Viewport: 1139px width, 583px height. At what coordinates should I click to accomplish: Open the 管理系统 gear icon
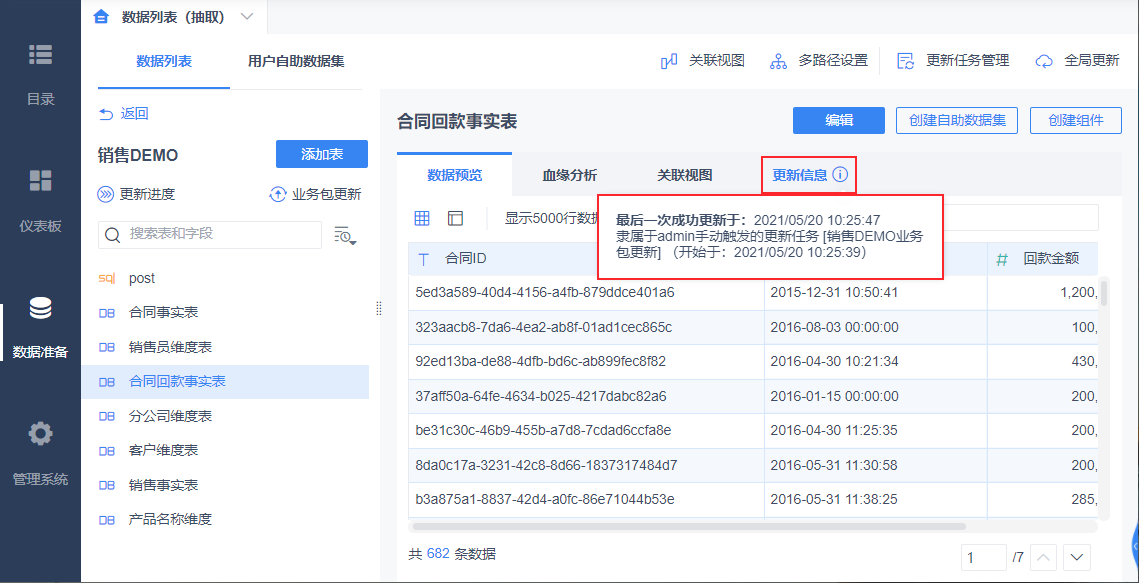point(40,434)
